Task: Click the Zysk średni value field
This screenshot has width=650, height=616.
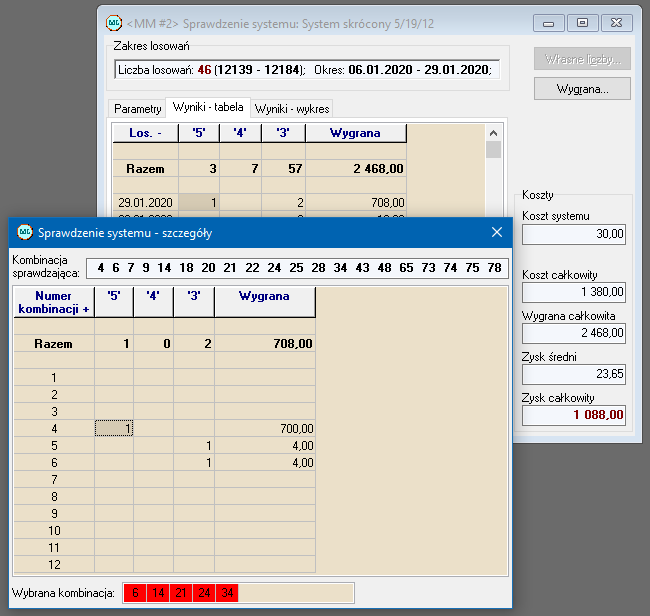Action: tap(575, 374)
